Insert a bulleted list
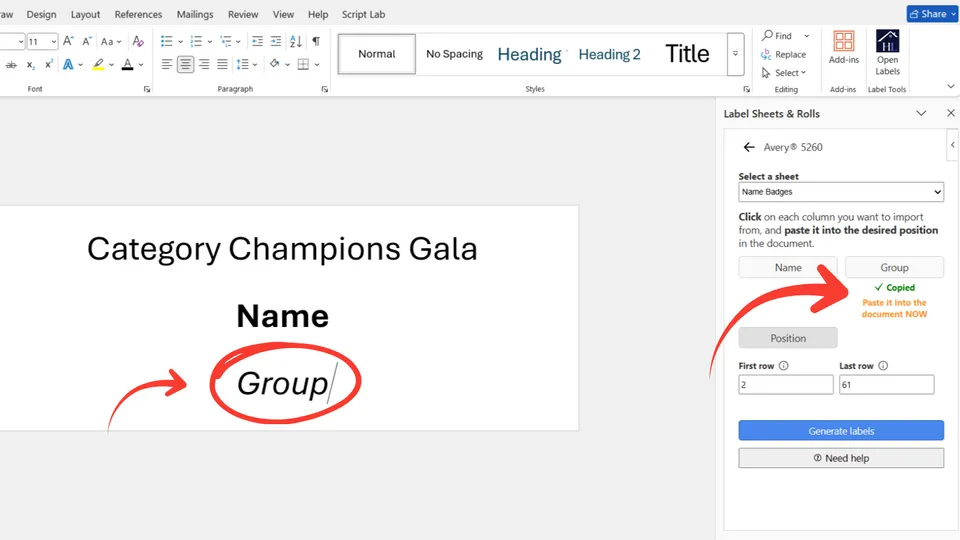Image resolution: width=960 pixels, height=540 pixels. 167,41
